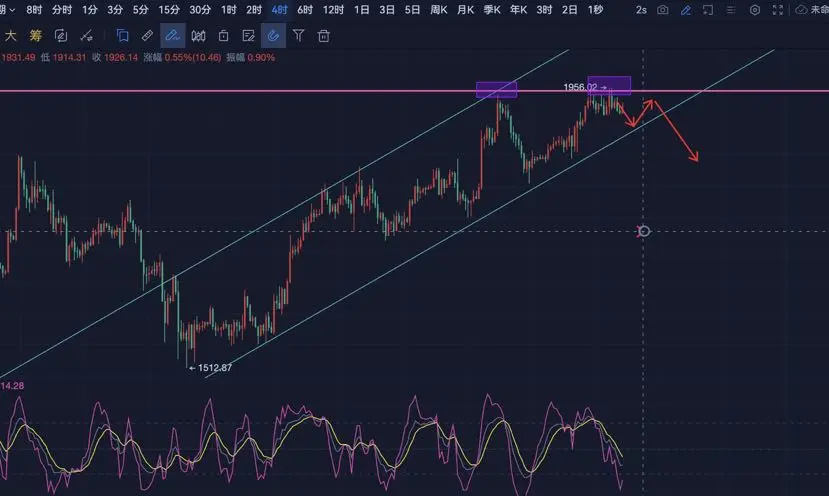
Task: Switch to the 分时 timeframe
Action: click(61, 10)
